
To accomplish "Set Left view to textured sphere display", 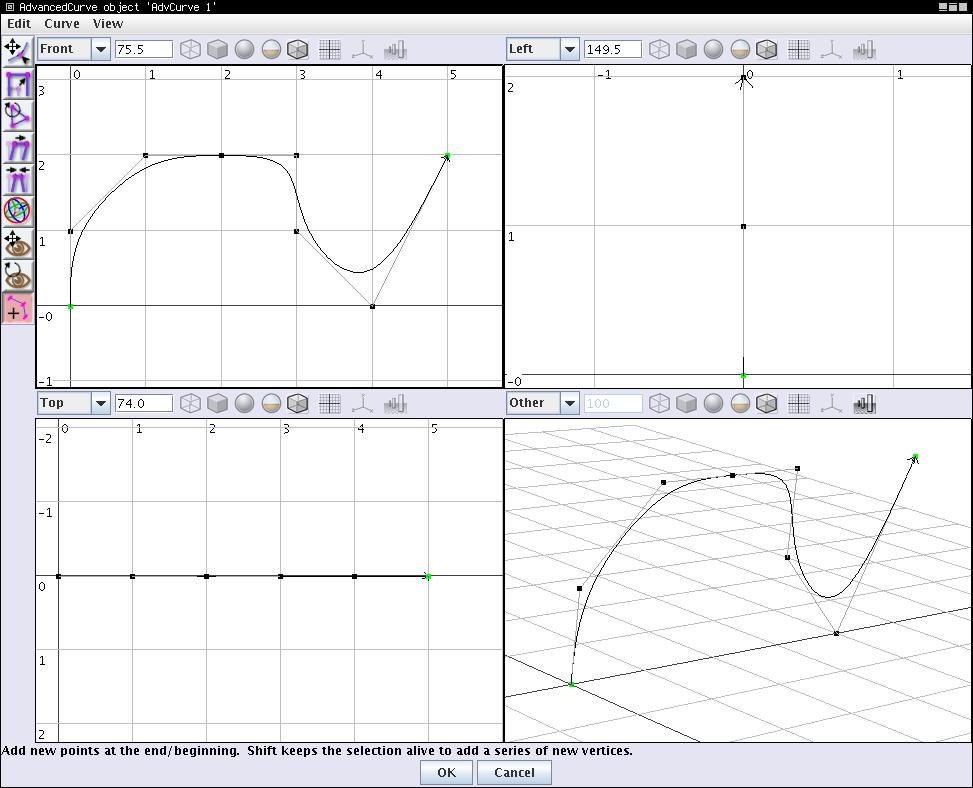I will (740, 50).
